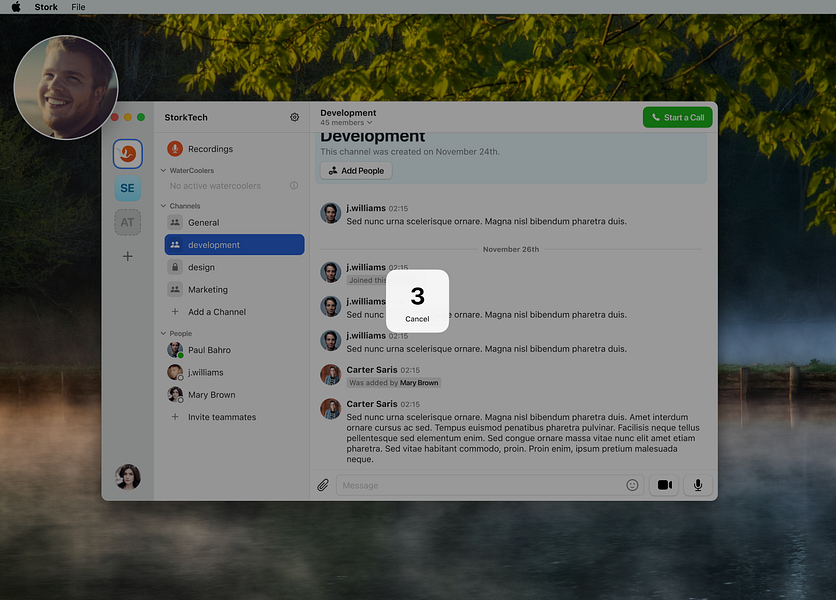Click the design channel lock icon

pyautogui.click(x=175, y=267)
